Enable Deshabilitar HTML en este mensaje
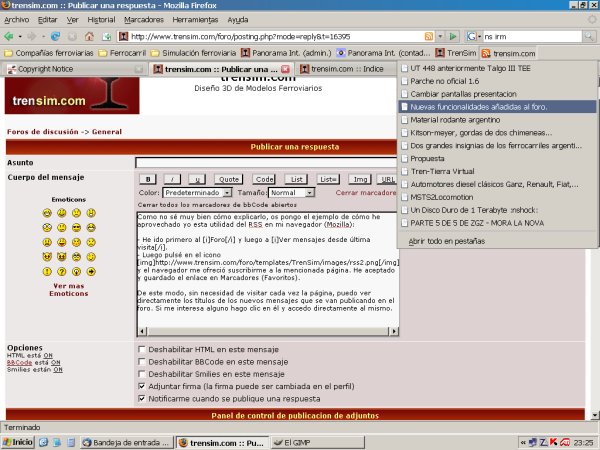This screenshot has height=450, width=600. 141,348
